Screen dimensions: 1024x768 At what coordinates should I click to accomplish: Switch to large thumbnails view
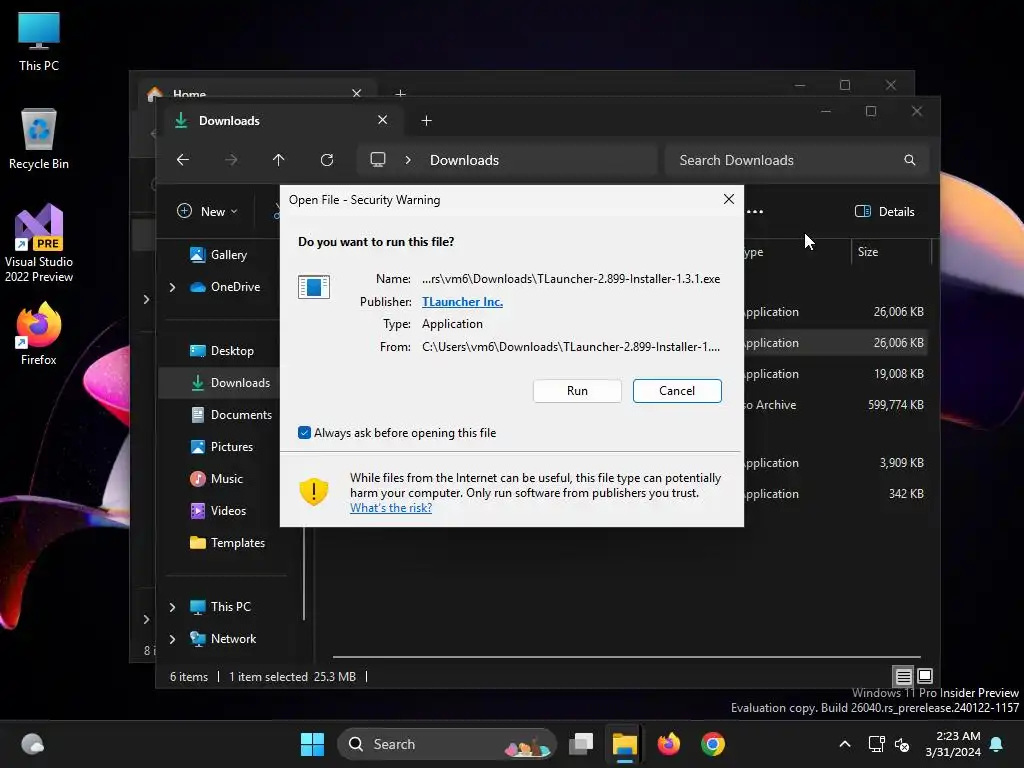pyautogui.click(x=925, y=676)
